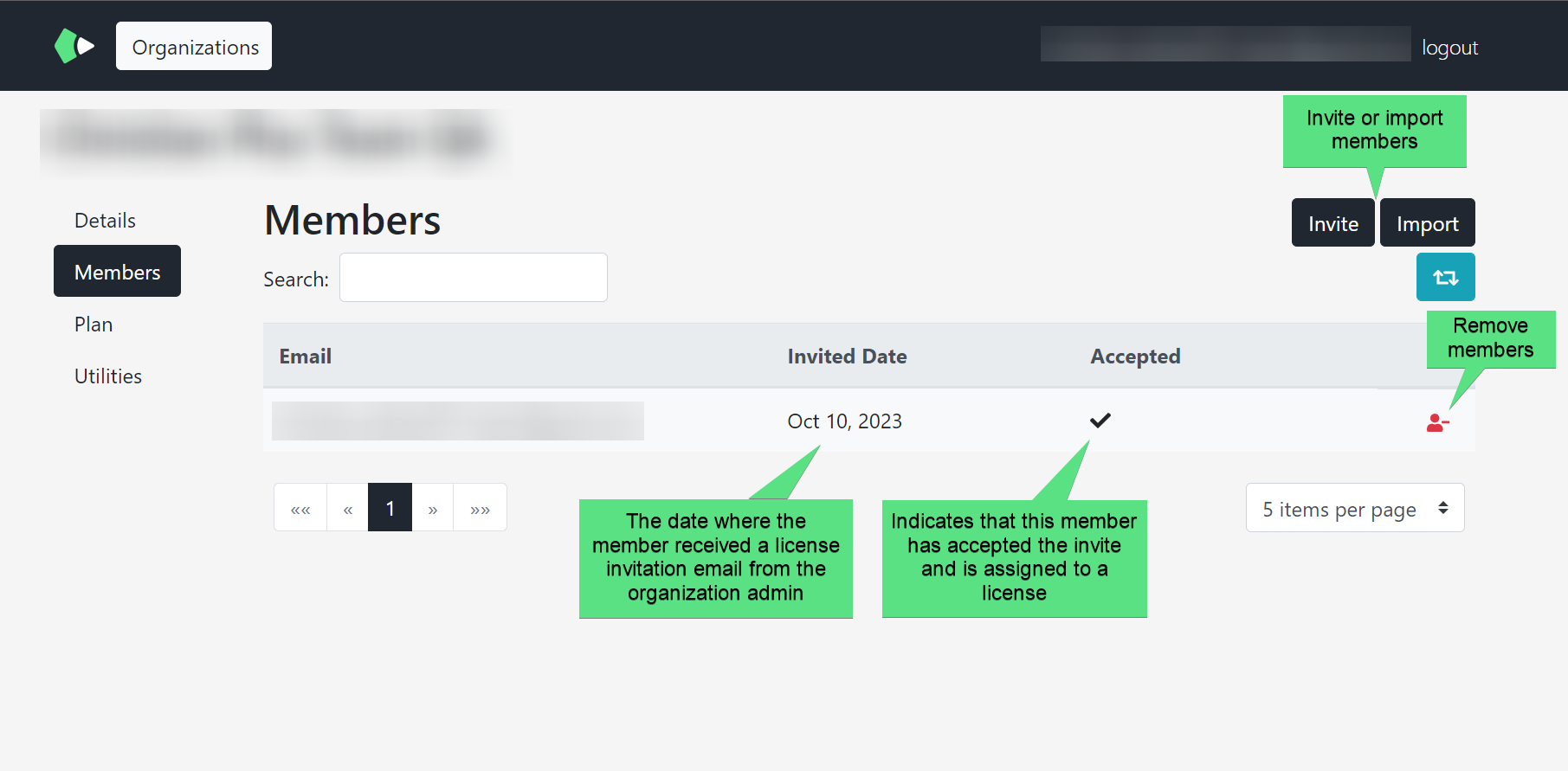Screen dimensions: 1568x771
Task: Click the previous page arrow
Action: (x=346, y=507)
